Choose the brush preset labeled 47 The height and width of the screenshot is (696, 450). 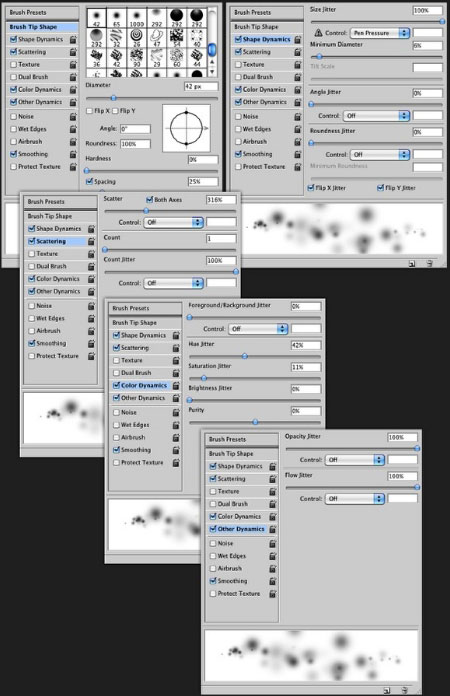(x=156, y=37)
